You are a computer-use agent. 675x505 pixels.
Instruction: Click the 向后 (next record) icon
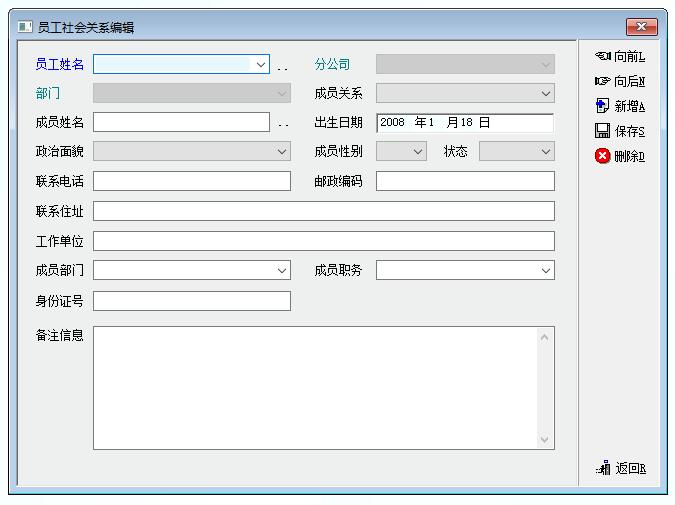click(602, 82)
